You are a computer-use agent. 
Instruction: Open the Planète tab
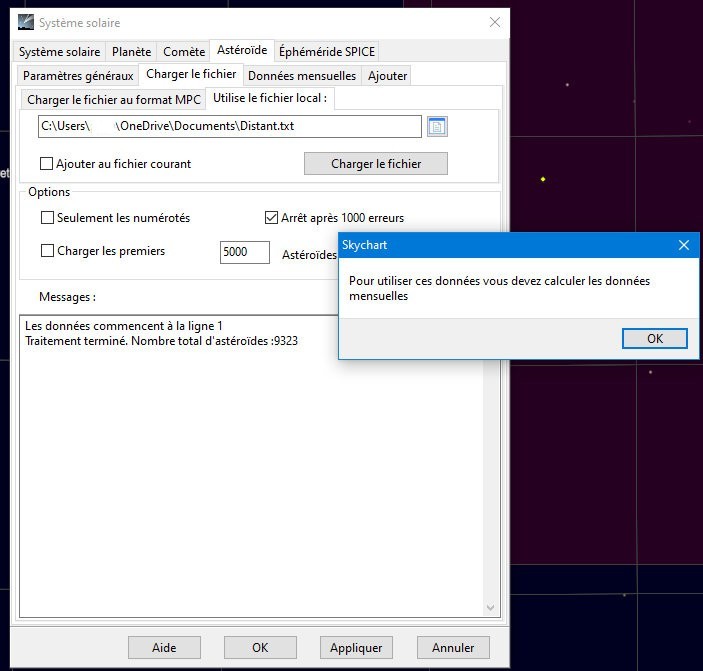(131, 52)
